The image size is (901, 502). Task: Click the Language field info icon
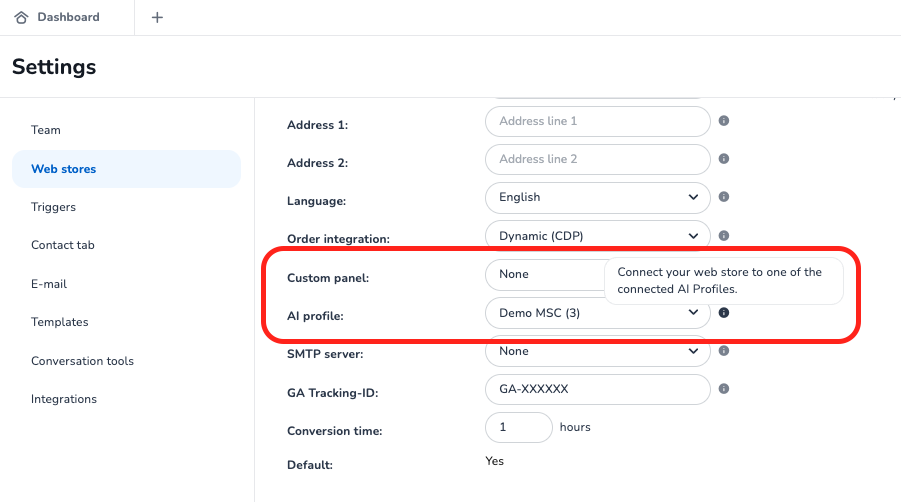click(x=724, y=198)
